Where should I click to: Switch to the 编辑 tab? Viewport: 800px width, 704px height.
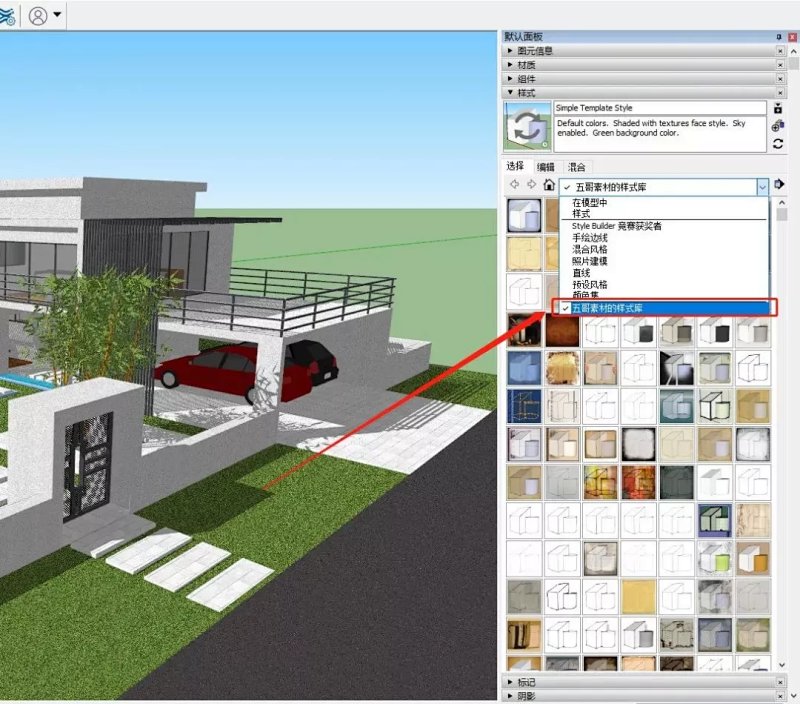click(x=545, y=167)
